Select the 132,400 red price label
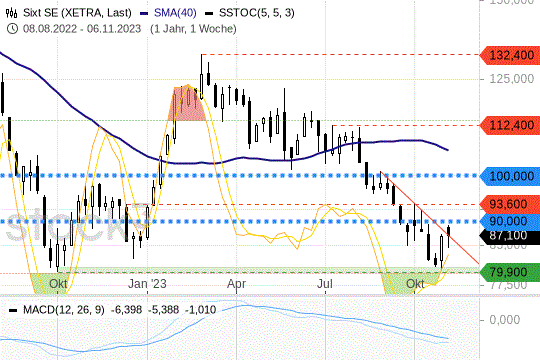The image size is (540, 360). click(510, 55)
